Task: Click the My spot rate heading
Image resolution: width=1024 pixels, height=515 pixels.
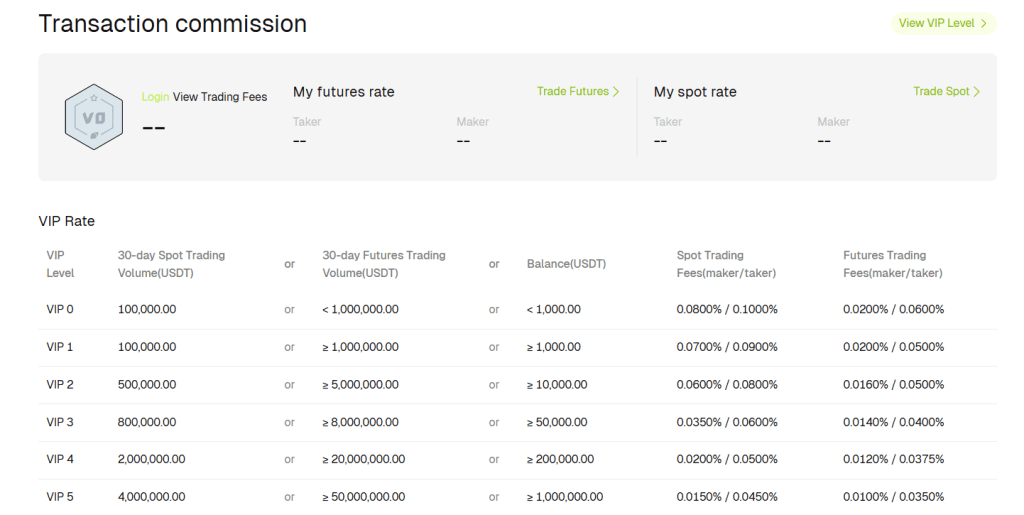Action: pos(695,92)
